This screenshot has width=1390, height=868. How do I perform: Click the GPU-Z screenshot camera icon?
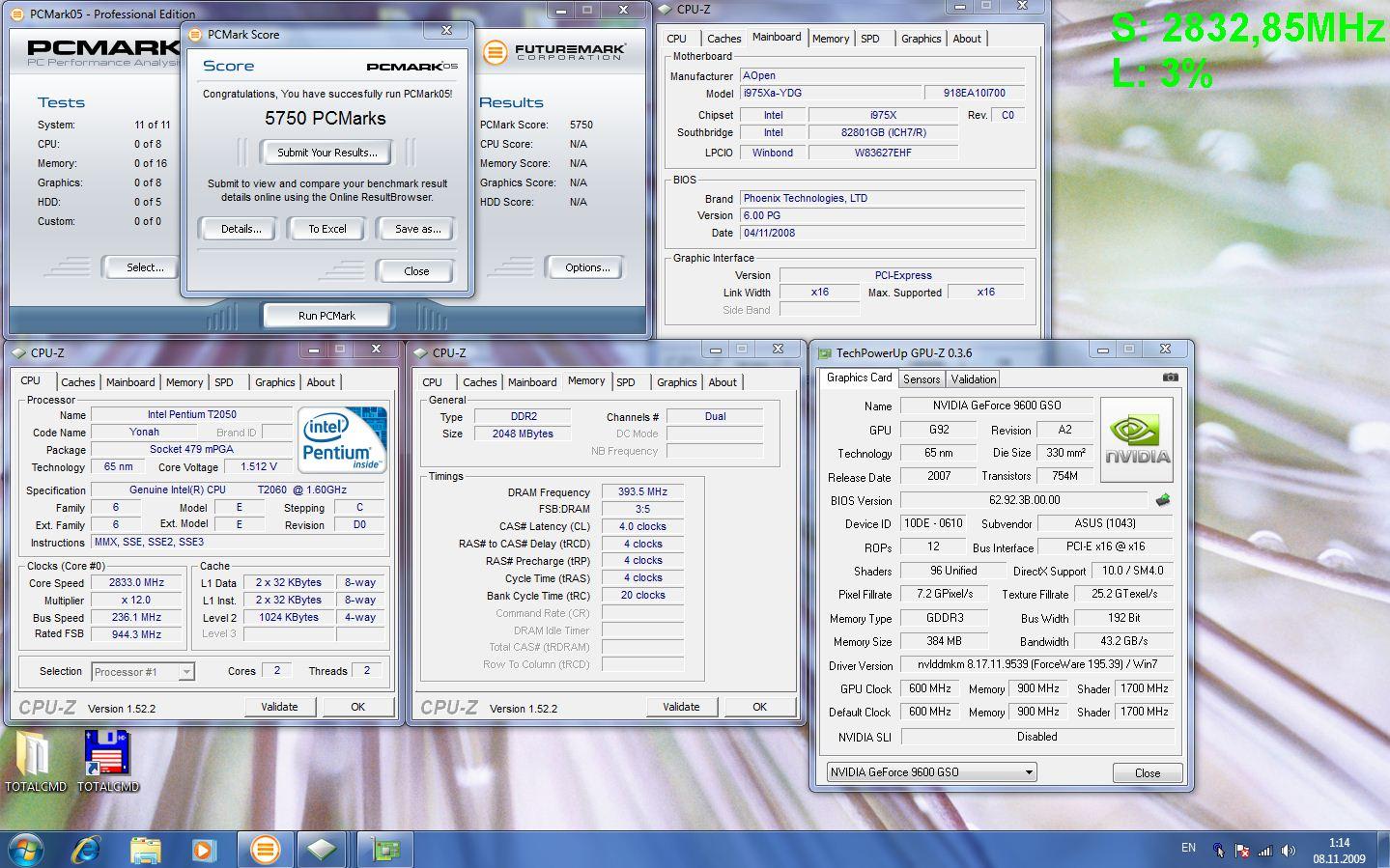(1170, 378)
